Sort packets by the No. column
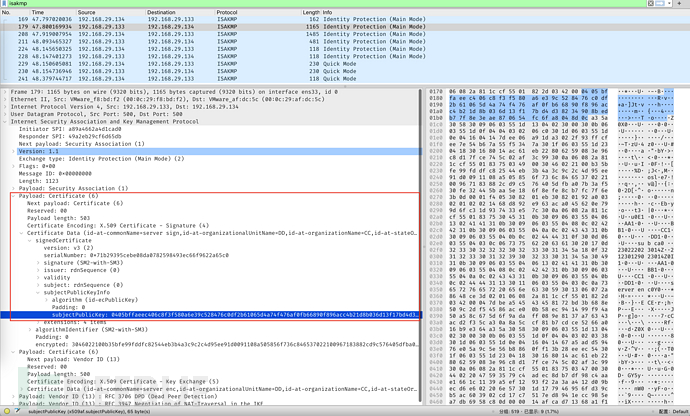Image resolution: width=690 pixels, height=416 pixels. pos(15,12)
